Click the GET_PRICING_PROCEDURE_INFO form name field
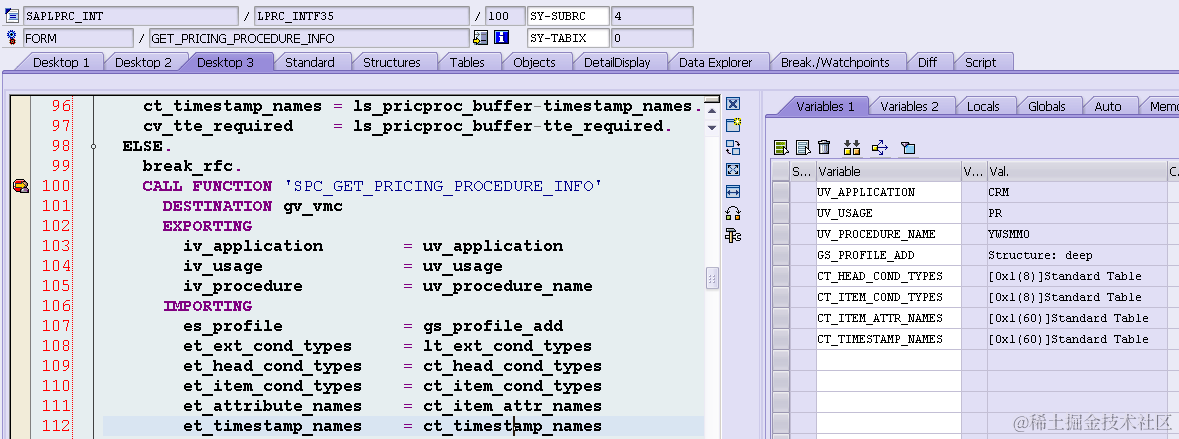 (x=309, y=38)
